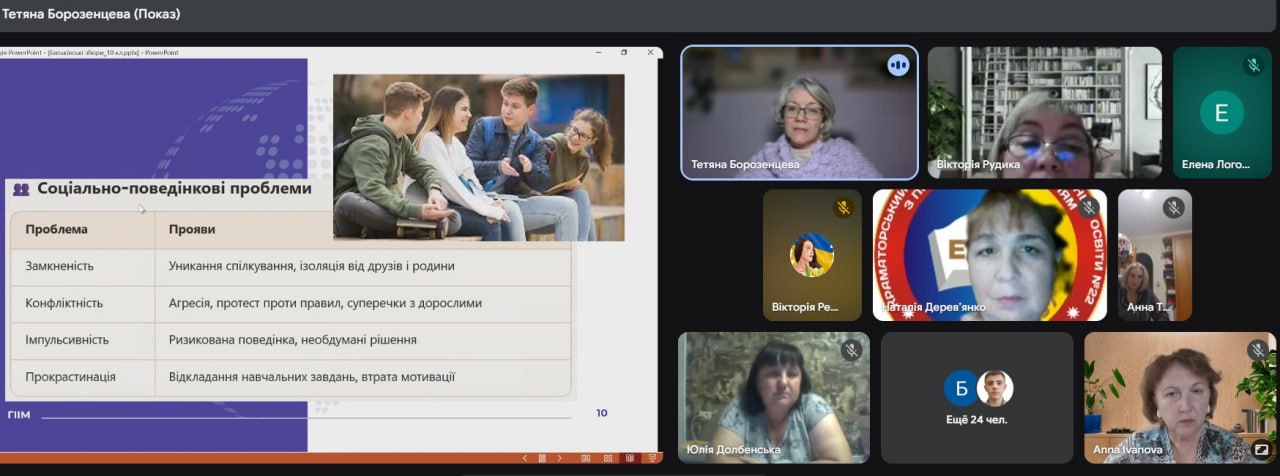Click the muted mic icon on Юлія Долбенська's tile
This screenshot has width=1280, height=476.
851,350
